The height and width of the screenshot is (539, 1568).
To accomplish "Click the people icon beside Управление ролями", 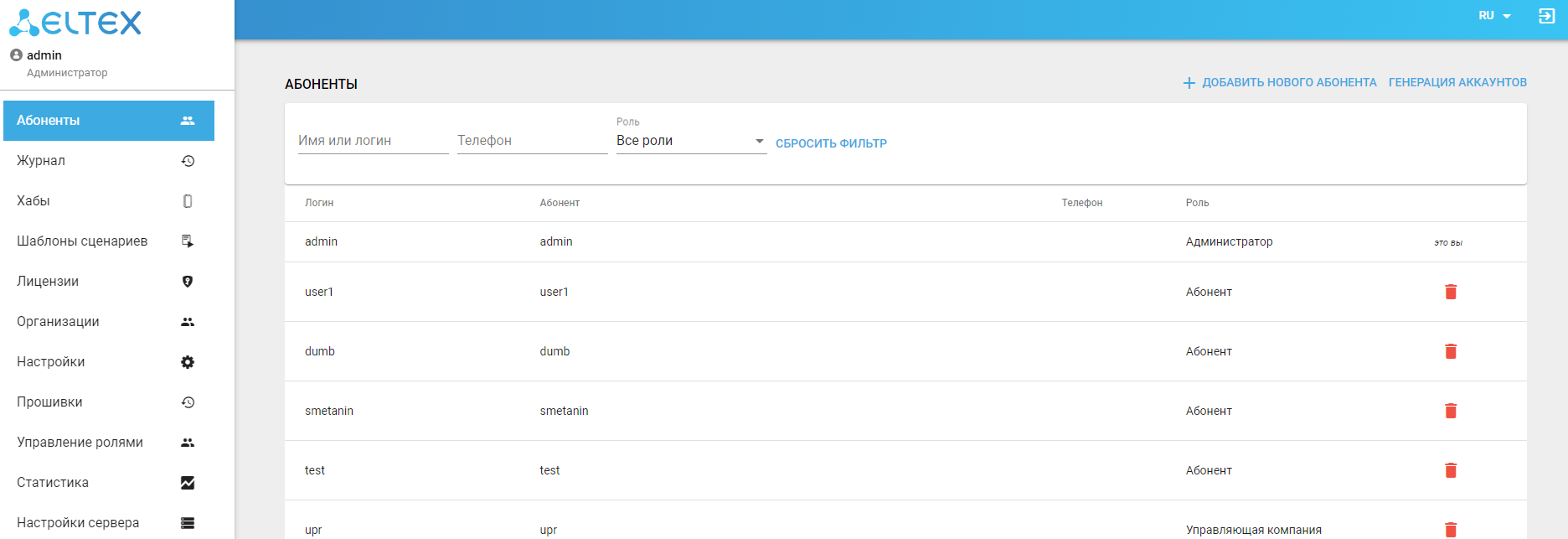I will tap(188, 443).
